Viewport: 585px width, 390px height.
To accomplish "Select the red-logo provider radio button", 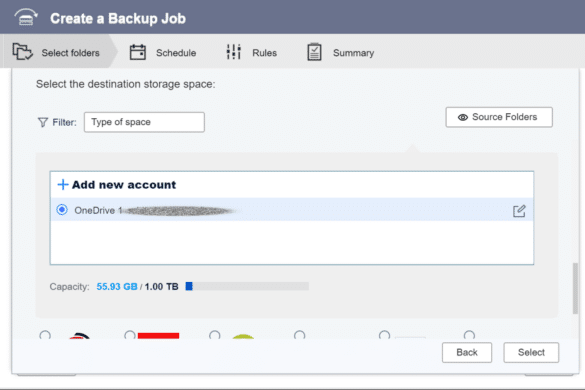I will pyautogui.click(x=130, y=335).
